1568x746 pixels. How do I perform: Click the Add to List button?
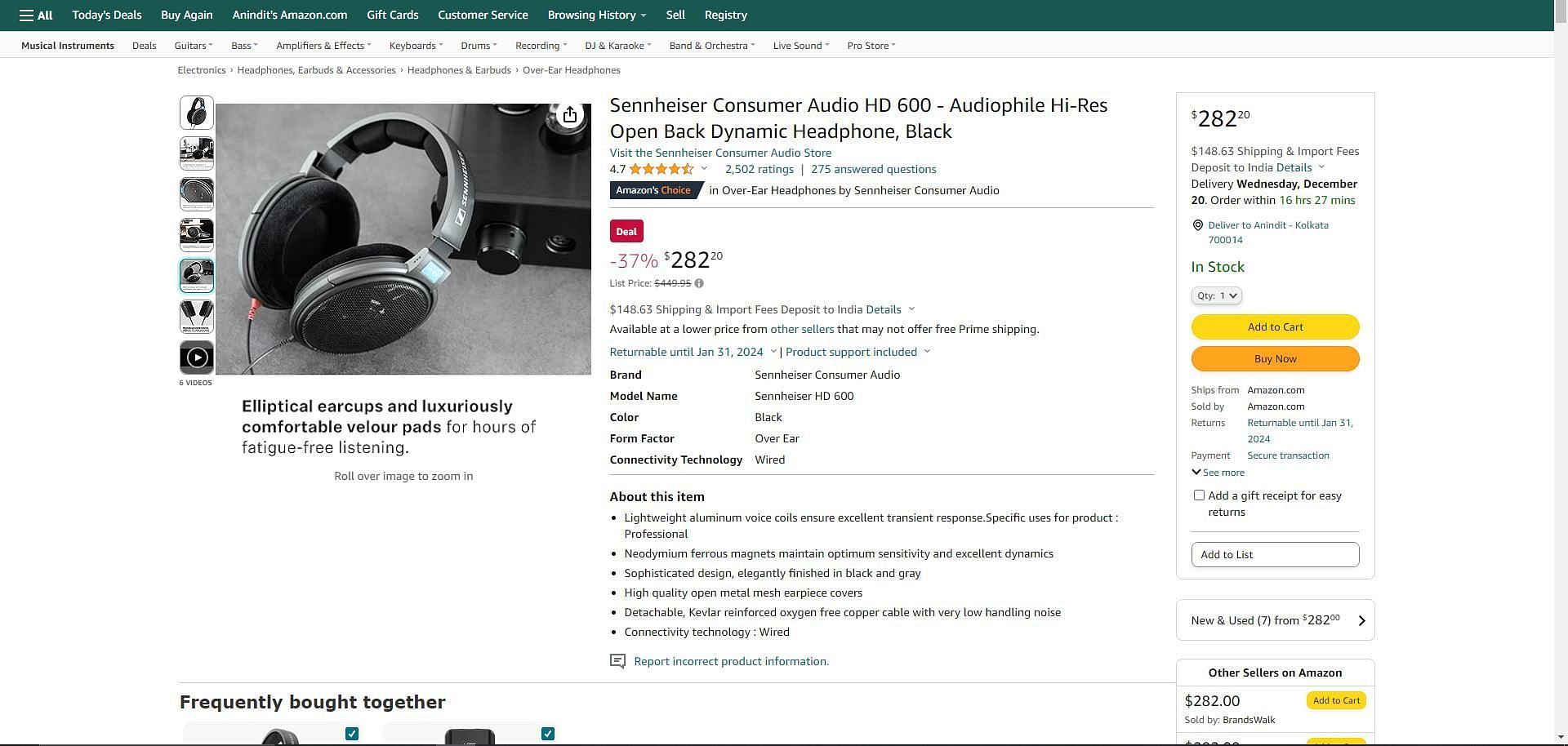pyautogui.click(x=1275, y=554)
